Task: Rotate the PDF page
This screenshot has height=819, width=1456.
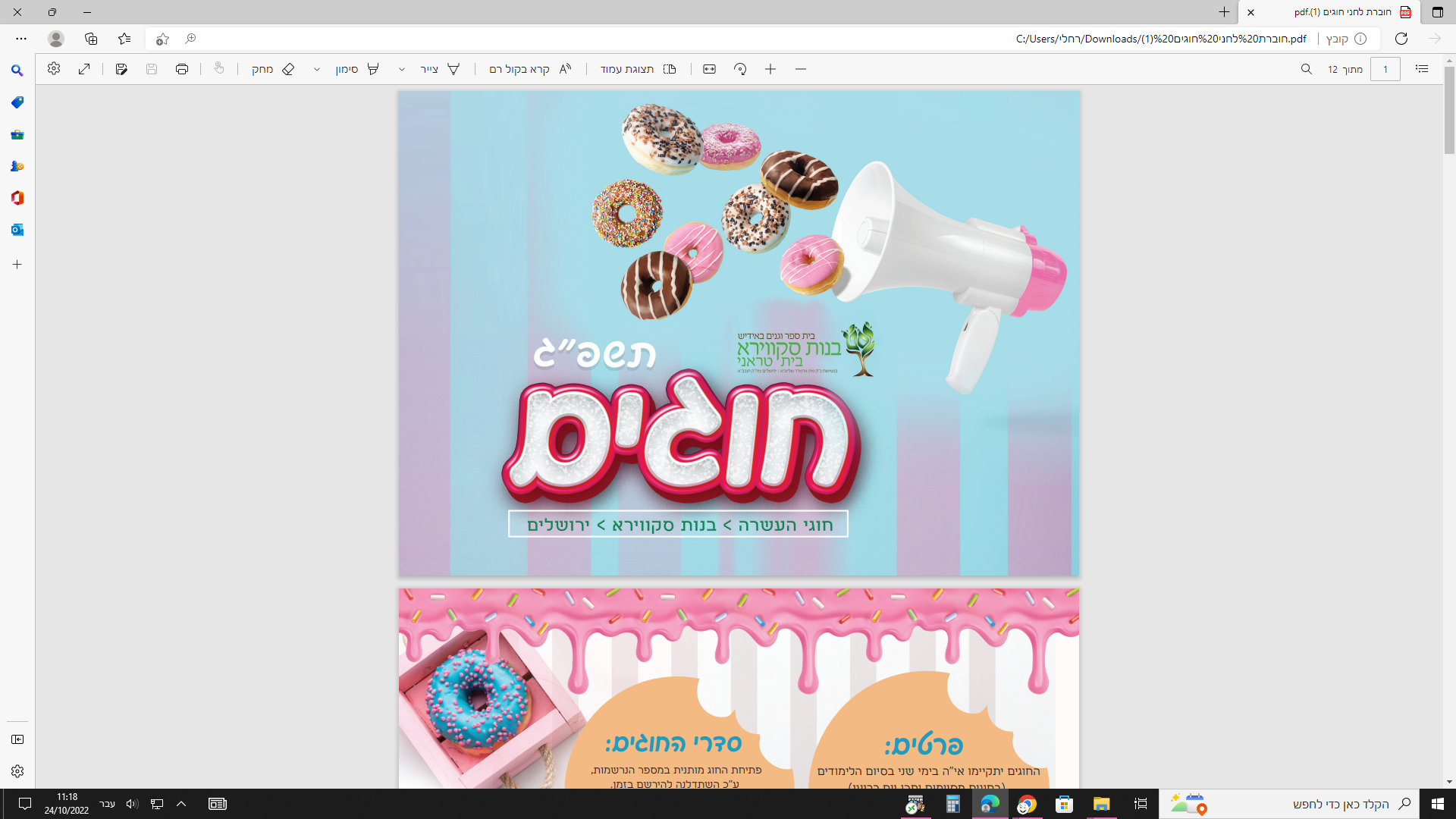Action: [740, 69]
